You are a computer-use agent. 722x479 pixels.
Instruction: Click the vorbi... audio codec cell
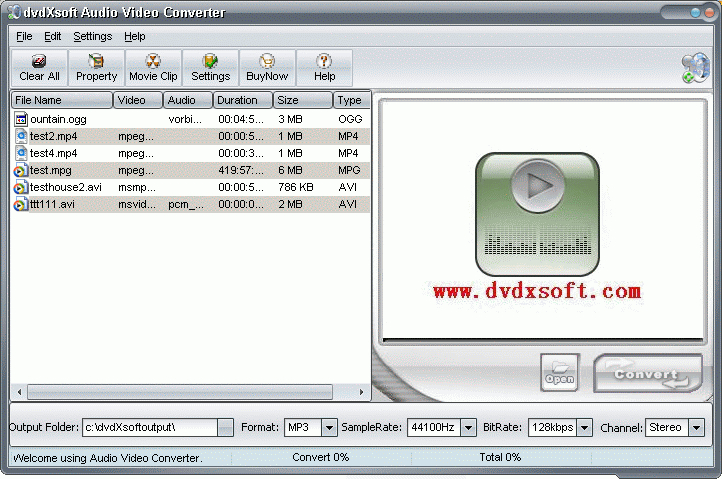(x=185, y=119)
